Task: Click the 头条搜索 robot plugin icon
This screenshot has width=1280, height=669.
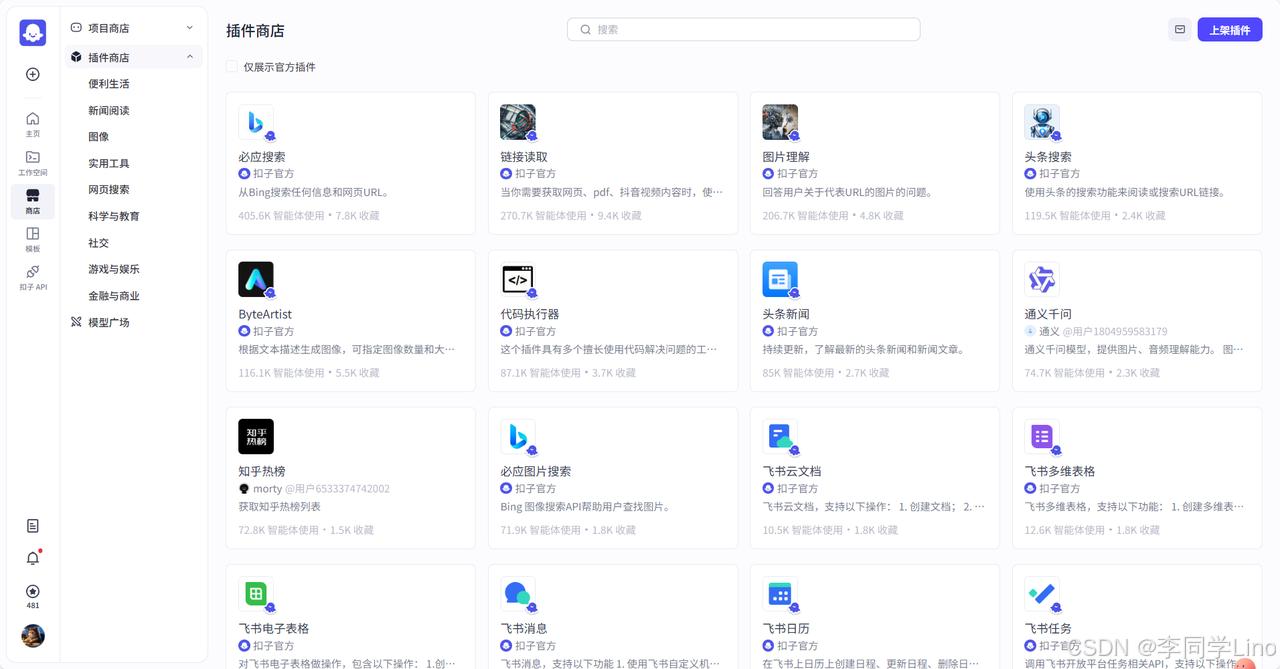Action: (1042, 123)
